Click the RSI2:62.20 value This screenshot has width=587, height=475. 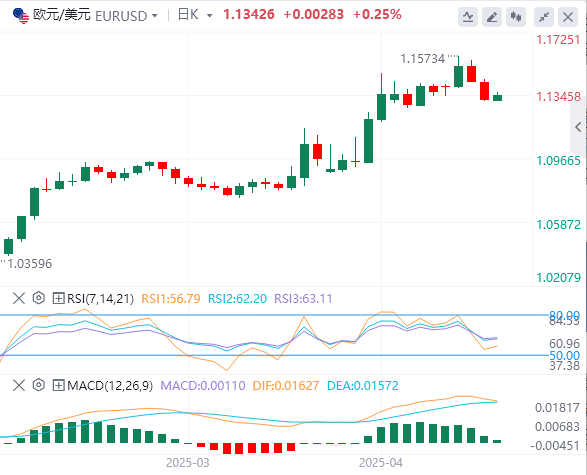coord(237,299)
